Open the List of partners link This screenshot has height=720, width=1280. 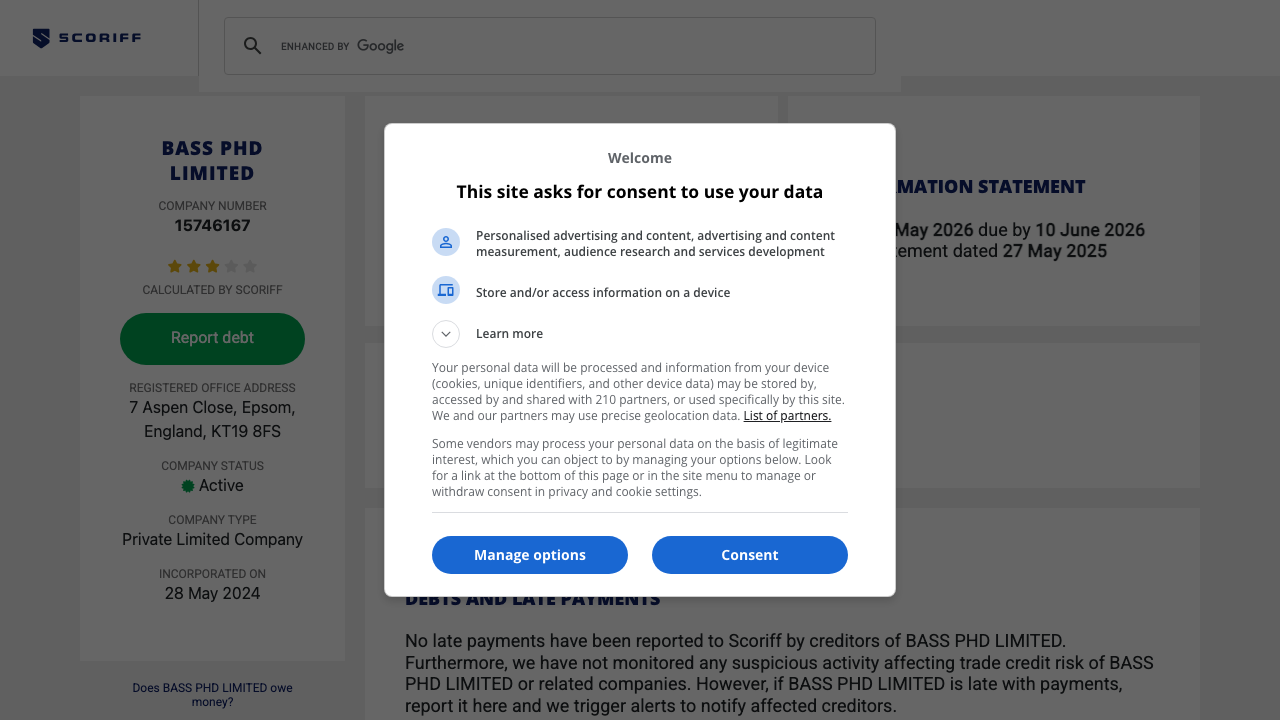click(787, 415)
